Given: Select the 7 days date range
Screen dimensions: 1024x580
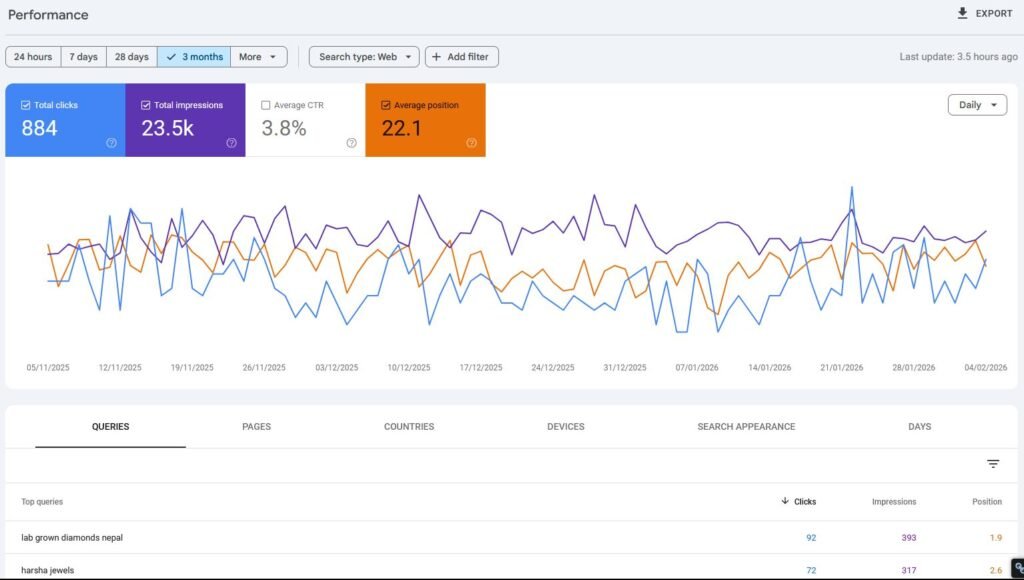Looking at the screenshot, I should point(84,57).
